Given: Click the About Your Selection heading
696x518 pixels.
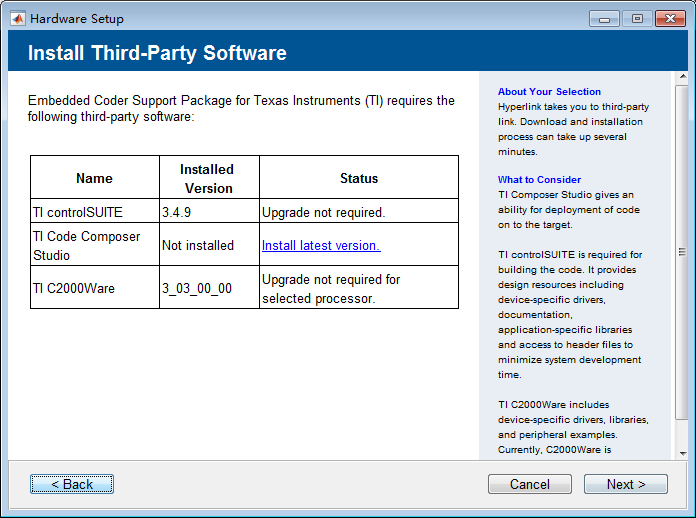Looking at the screenshot, I should coord(549,92).
